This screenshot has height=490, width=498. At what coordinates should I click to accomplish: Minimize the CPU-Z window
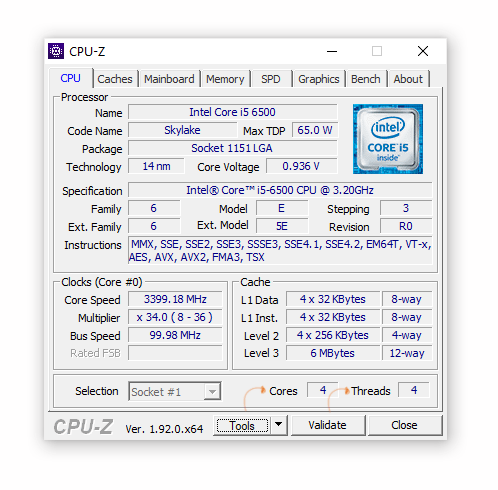point(332,51)
